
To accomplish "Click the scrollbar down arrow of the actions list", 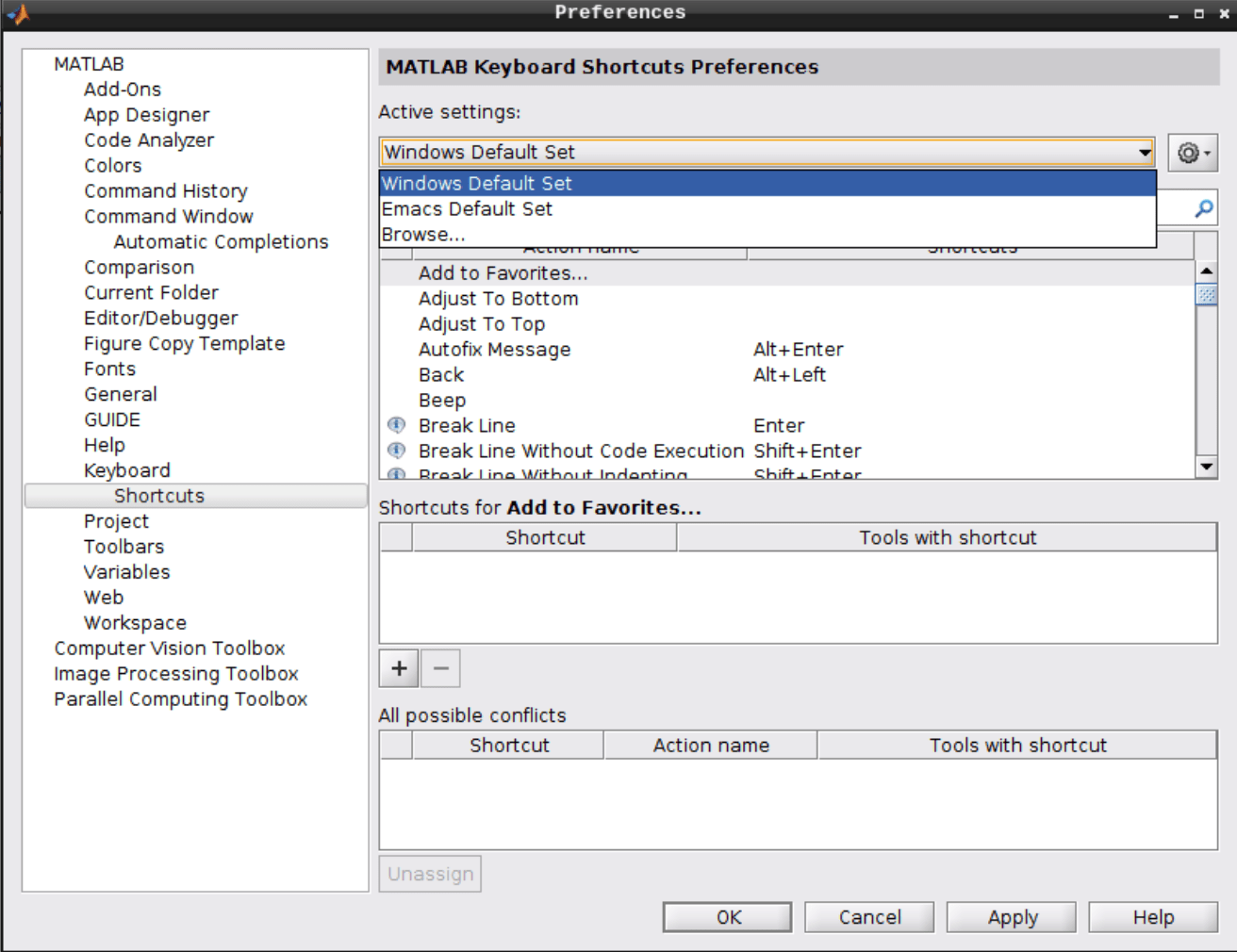I will pos(1208,466).
